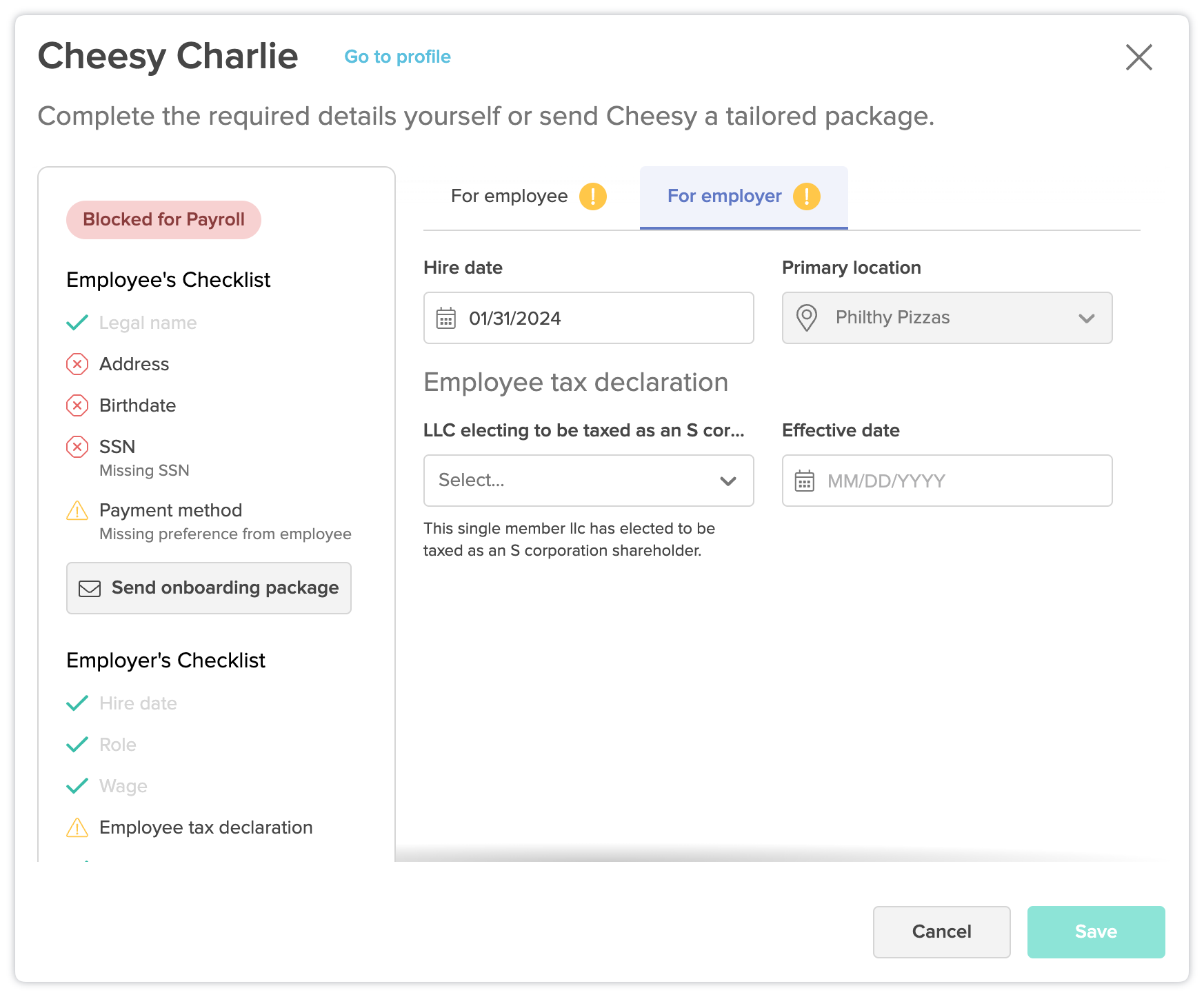Click the warning triangle beside Employee tax declaration
The height and width of the screenshot is (997, 1204).
tap(77, 827)
